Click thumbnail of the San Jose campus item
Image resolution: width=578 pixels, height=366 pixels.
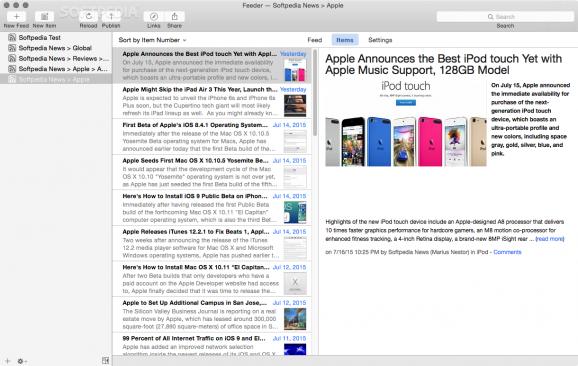pyautogui.click(x=295, y=319)
